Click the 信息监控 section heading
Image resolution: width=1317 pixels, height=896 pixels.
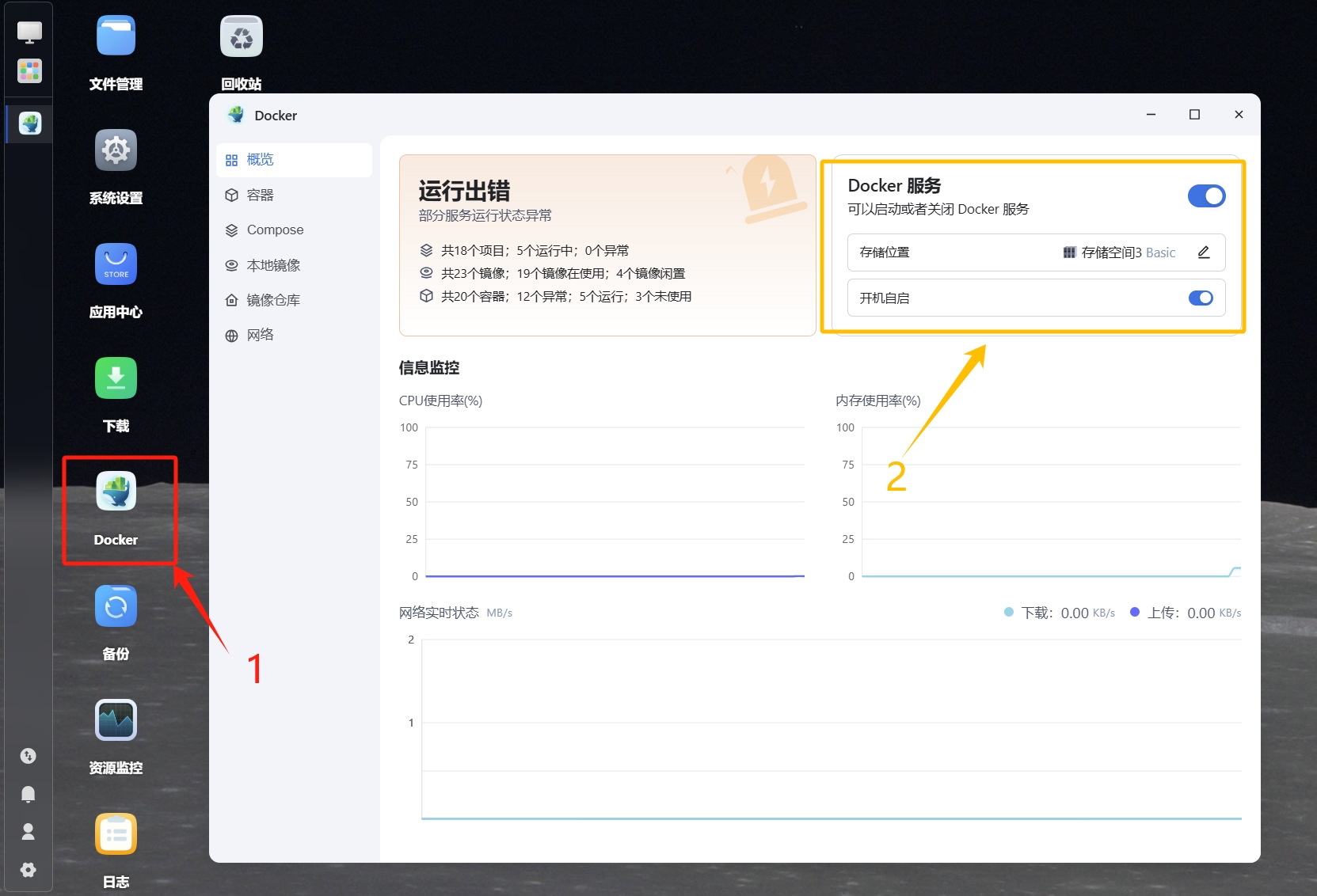point(429,367)
